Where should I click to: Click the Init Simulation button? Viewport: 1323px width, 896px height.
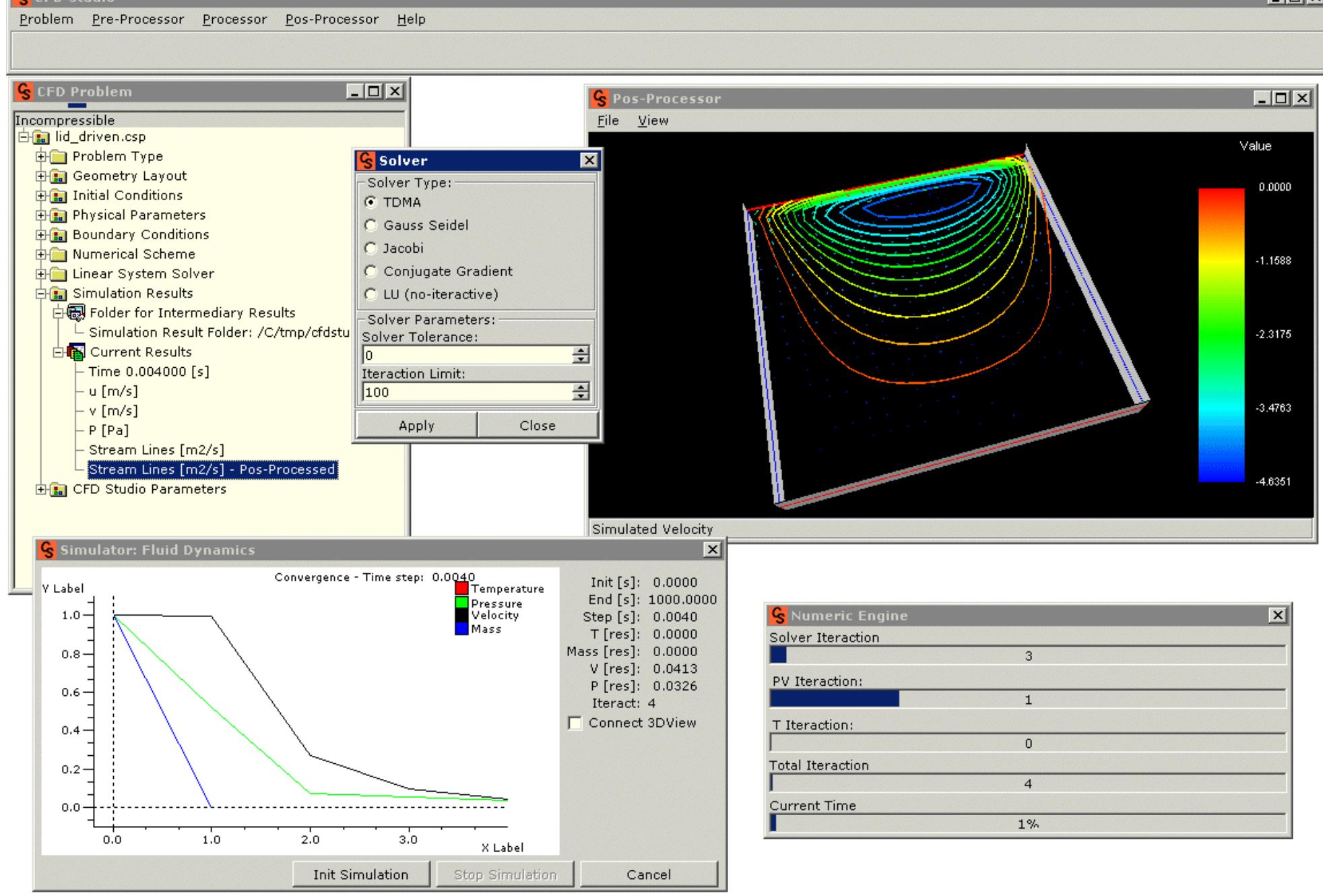[x=360, y=874]
